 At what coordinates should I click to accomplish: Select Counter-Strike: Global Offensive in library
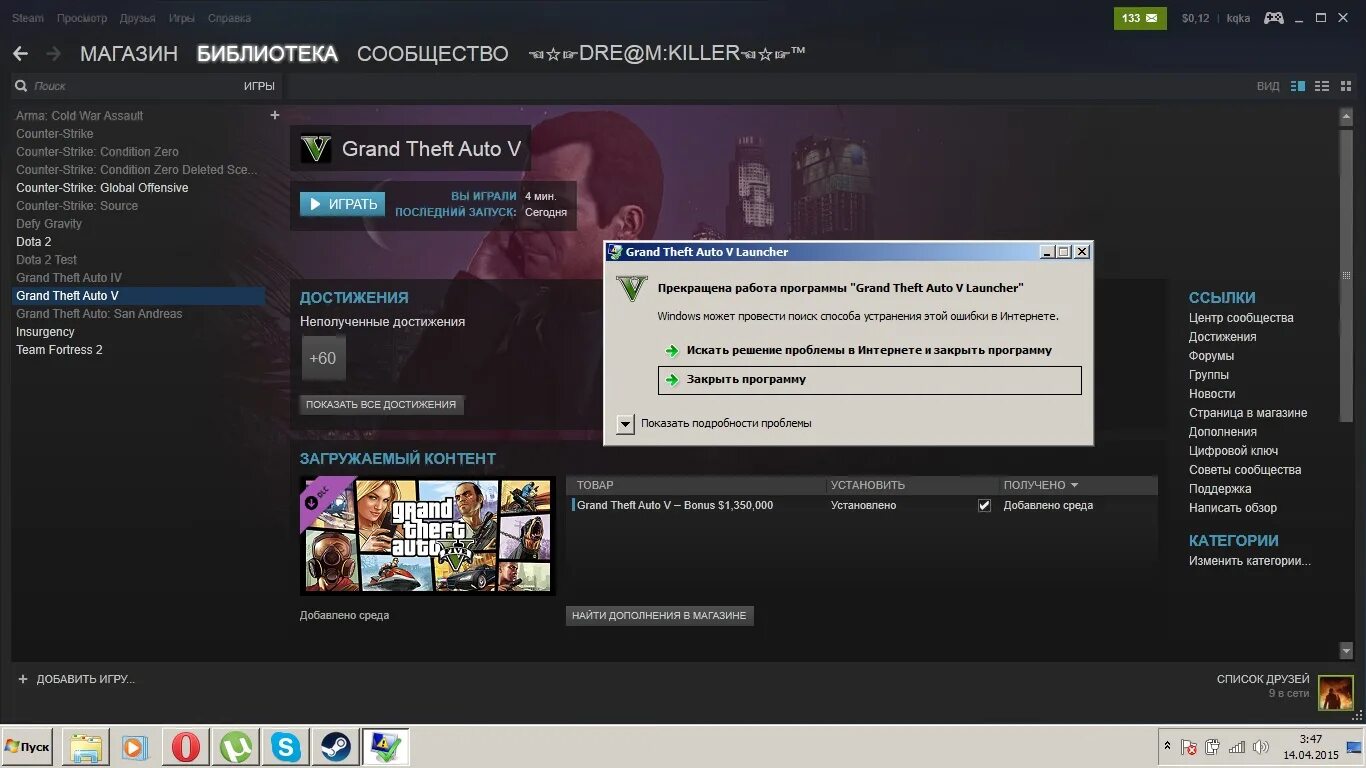pos(102,188)
